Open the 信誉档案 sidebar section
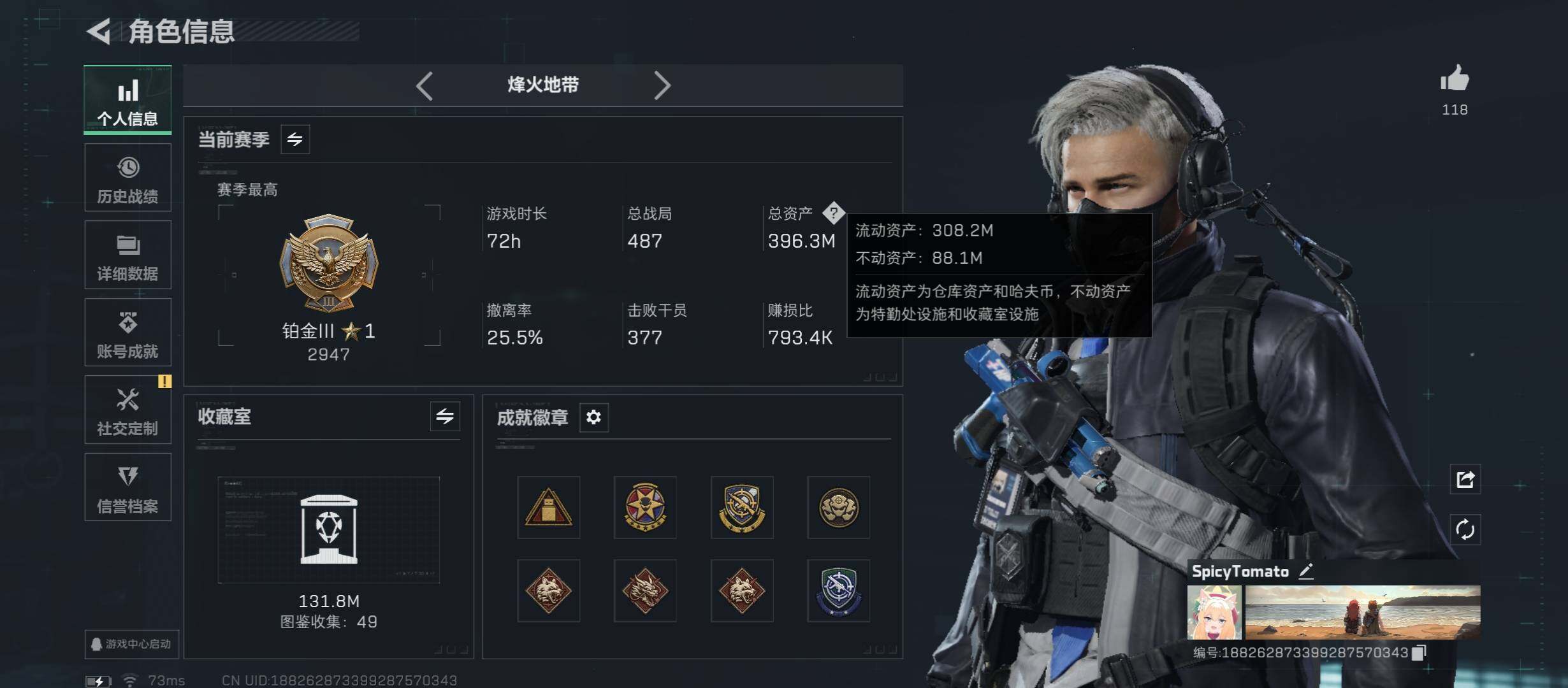The width and height of the screenshot is (1568, 688). pyautogui.click(x=127, y=487)
